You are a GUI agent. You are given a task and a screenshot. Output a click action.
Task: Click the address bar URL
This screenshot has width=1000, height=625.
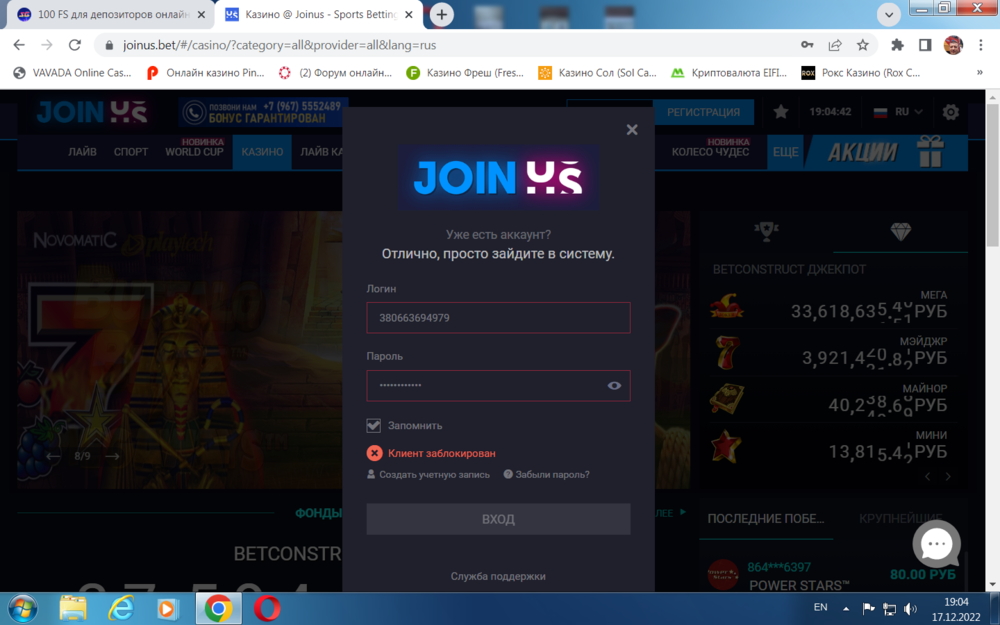[x=279, y=45]
